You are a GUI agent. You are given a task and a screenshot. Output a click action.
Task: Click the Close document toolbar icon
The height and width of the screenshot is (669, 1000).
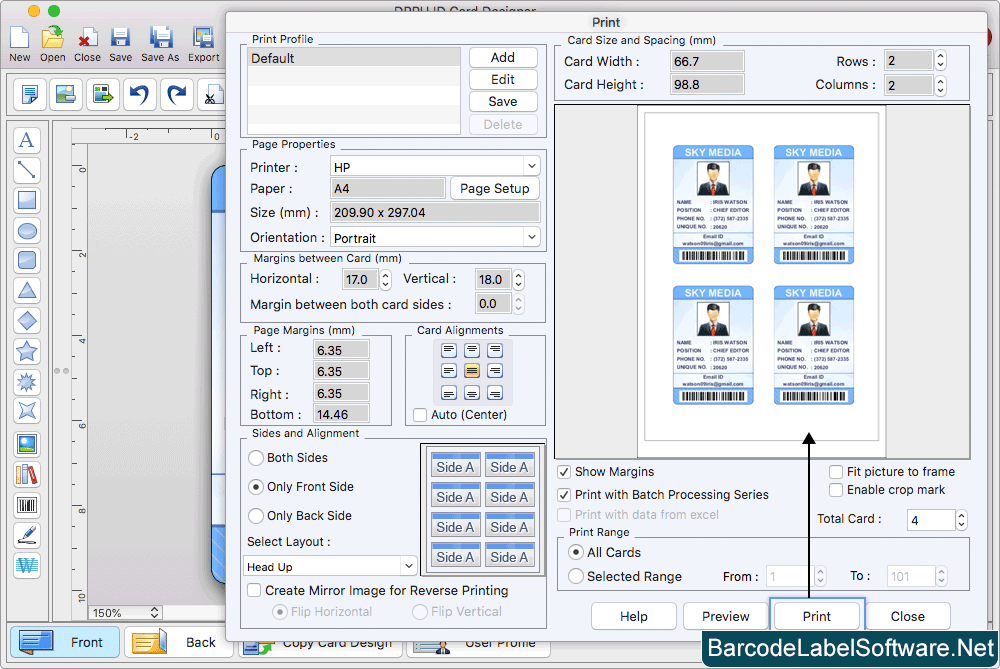coord(87,45)
